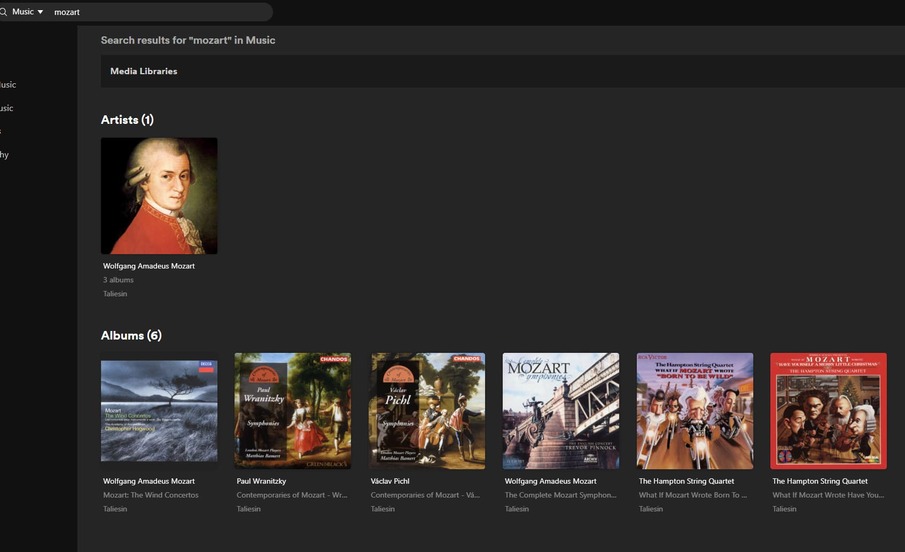Click the Albums (6) section heading
Image resolution: width=905 pixels, height=552 pixels.
pos(131,335)
